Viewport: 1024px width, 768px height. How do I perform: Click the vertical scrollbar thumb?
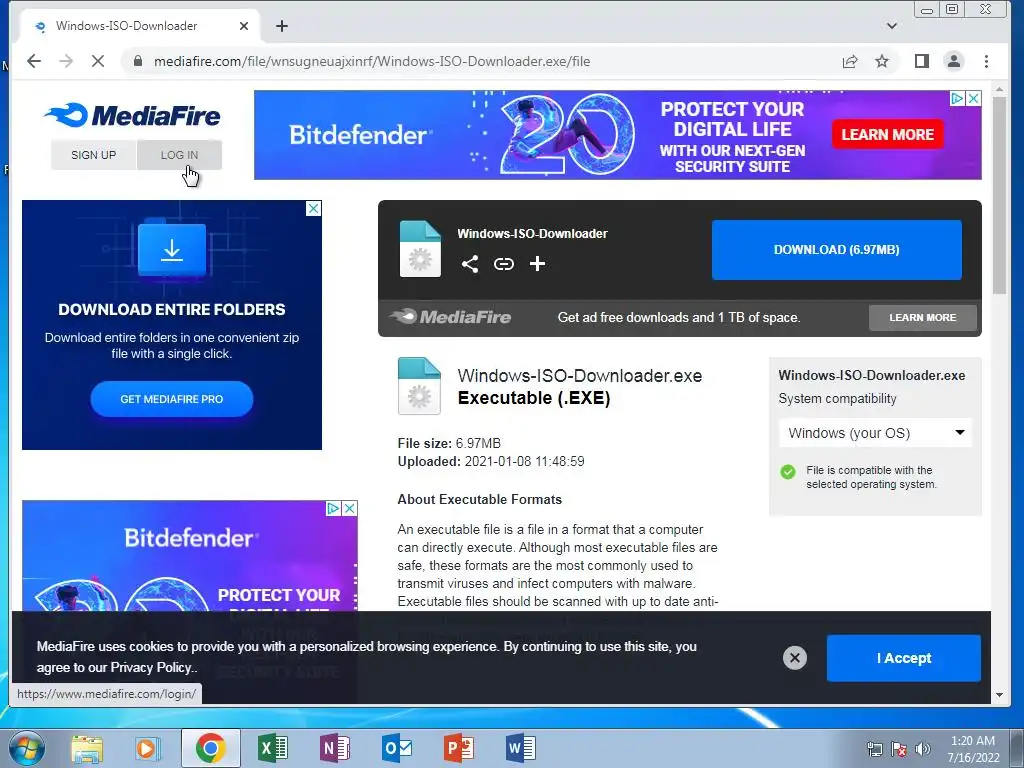pyautogui.click(x=999, y=196)
